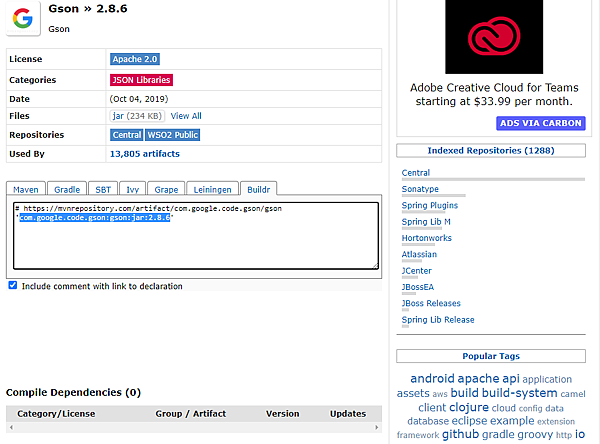The image size is (600, 444).
Task: Open the gradle tag
Action: [x=498, y=435]
